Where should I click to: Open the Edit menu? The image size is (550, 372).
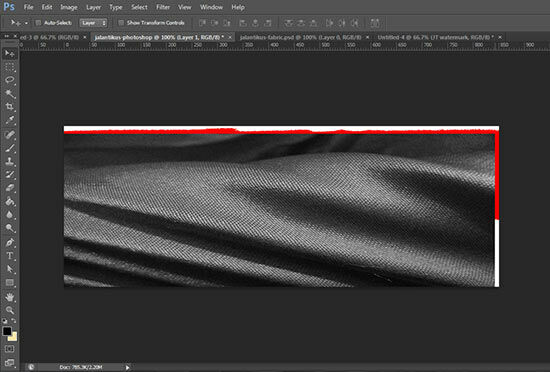tap(47, 7)
